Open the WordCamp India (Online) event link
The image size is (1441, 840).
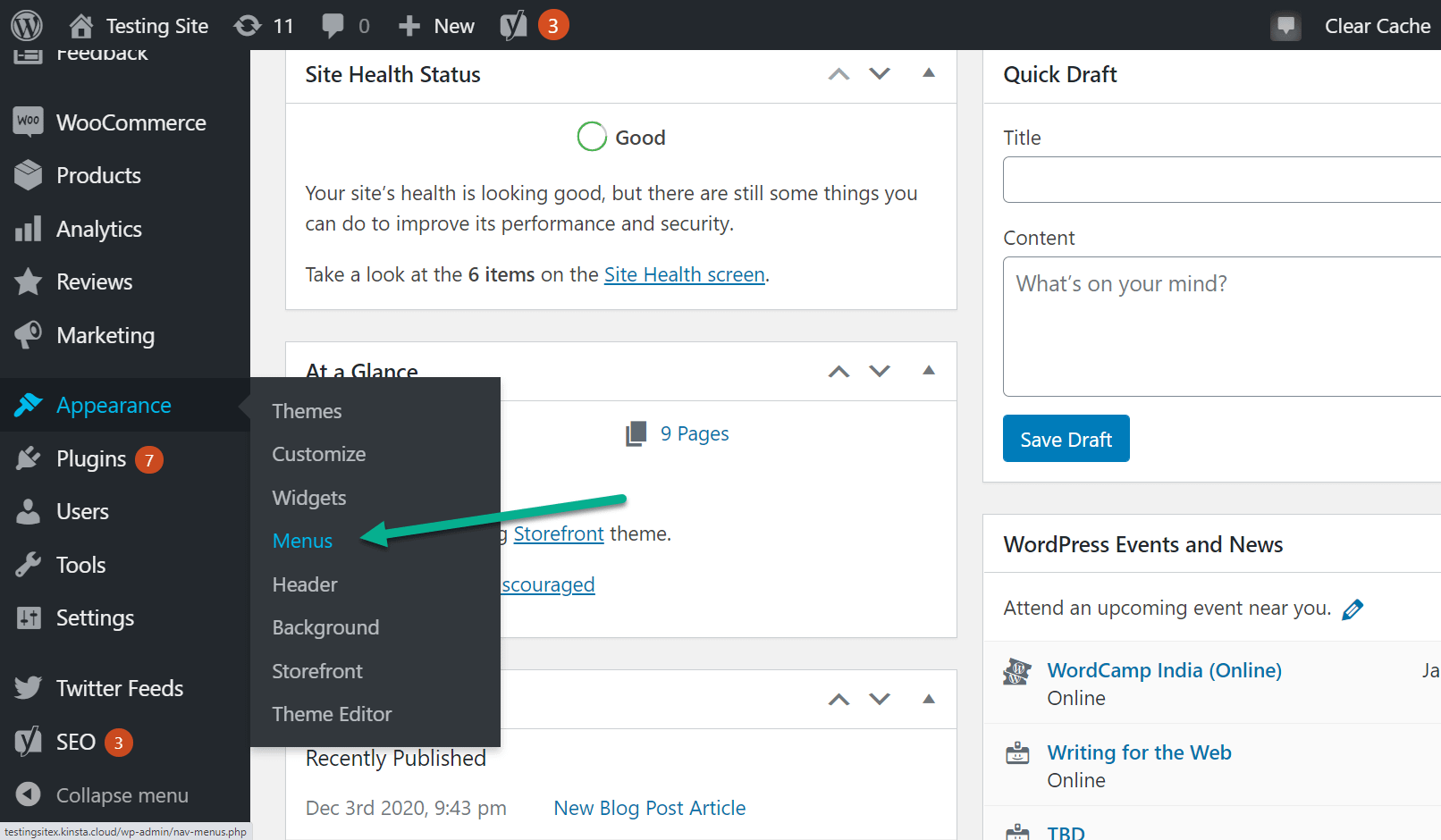[1164, 670]
